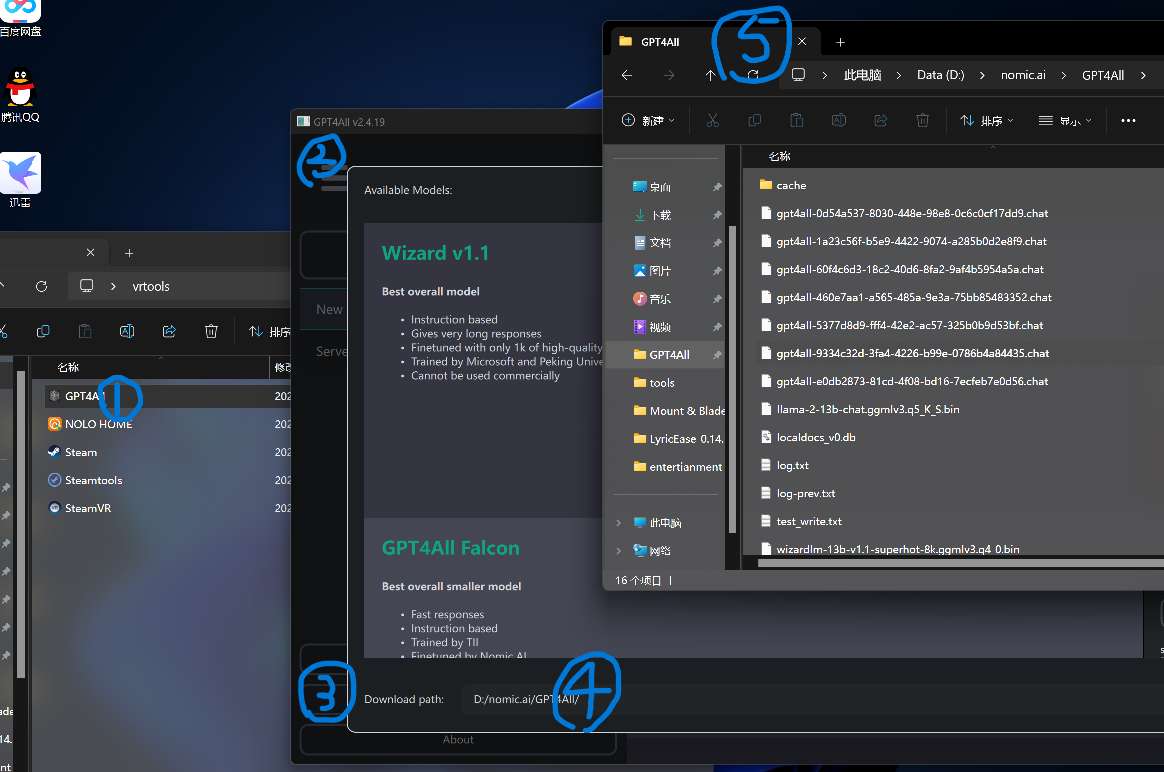This screenshot has width=1164, height=772.
Task: Expand breadcrumb chevron before vrtools
Action: point(113,286)
